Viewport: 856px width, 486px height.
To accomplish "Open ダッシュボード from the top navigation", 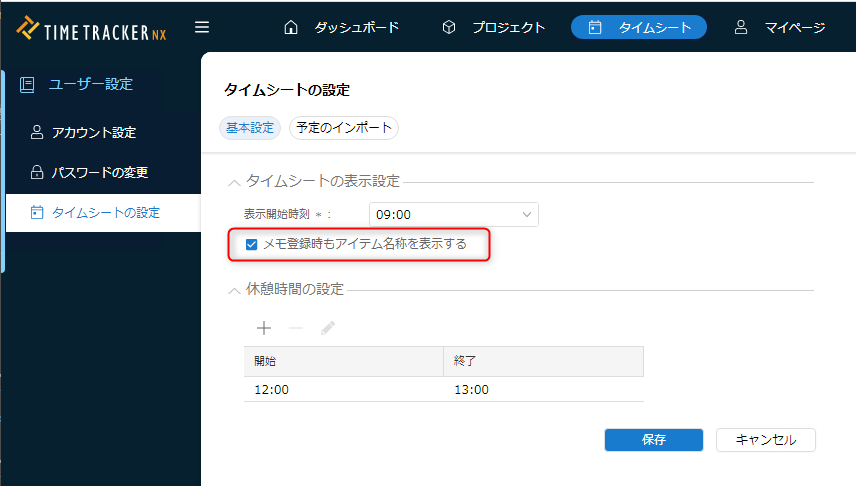I will [341, 27].
